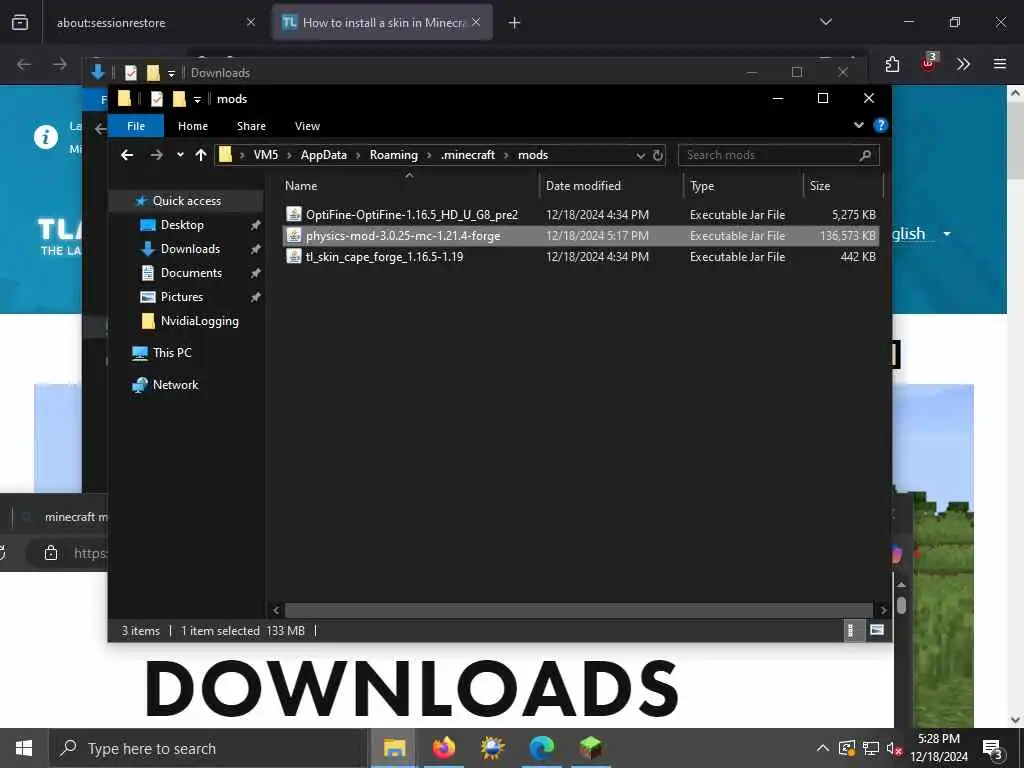Navigate to VM5 in the breadcrumb
The image size is (1024, 768).
[x=266, y=155]
